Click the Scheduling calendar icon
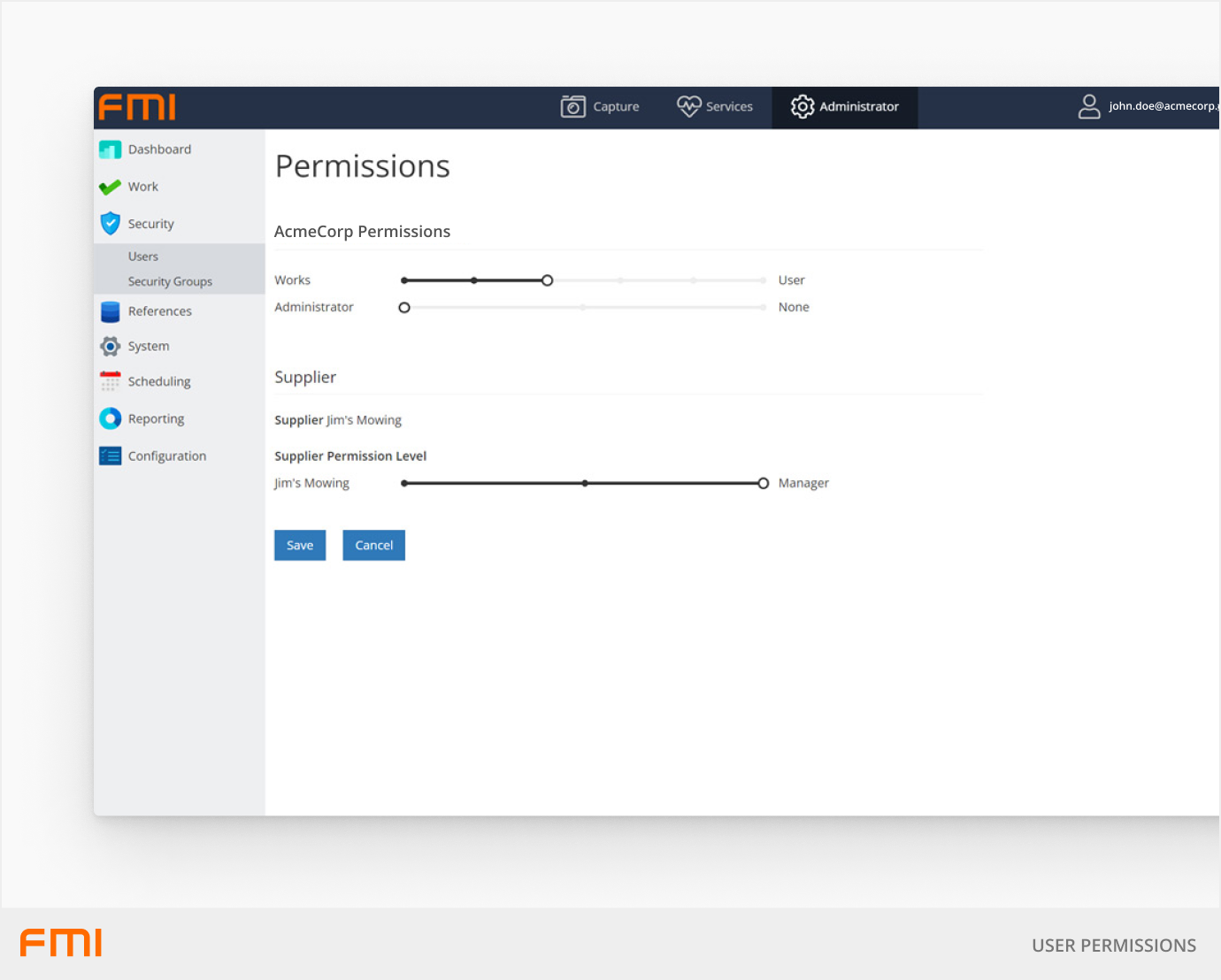 tap(110, 381)
